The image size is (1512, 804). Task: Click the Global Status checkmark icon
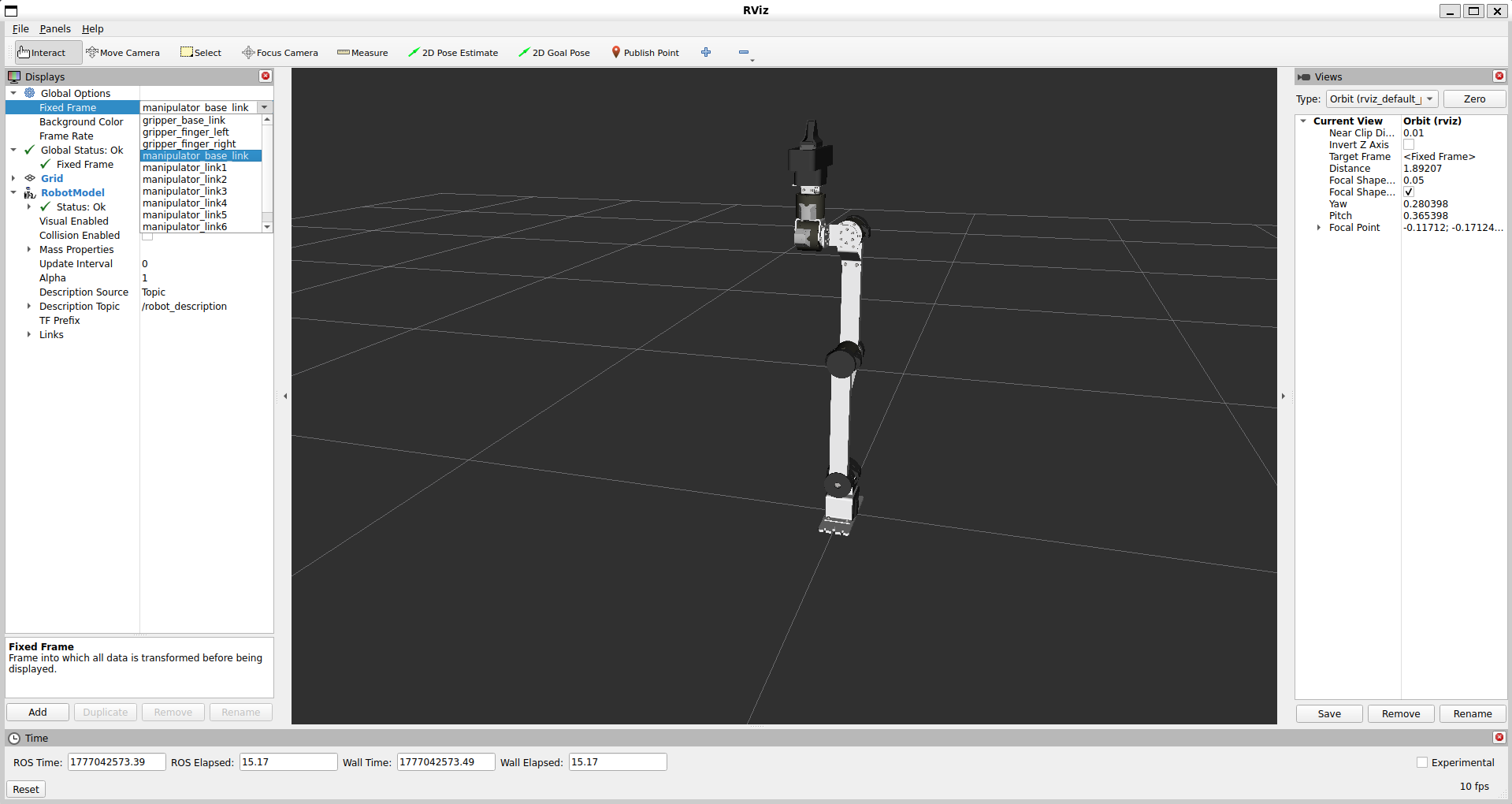pos(30,150)
